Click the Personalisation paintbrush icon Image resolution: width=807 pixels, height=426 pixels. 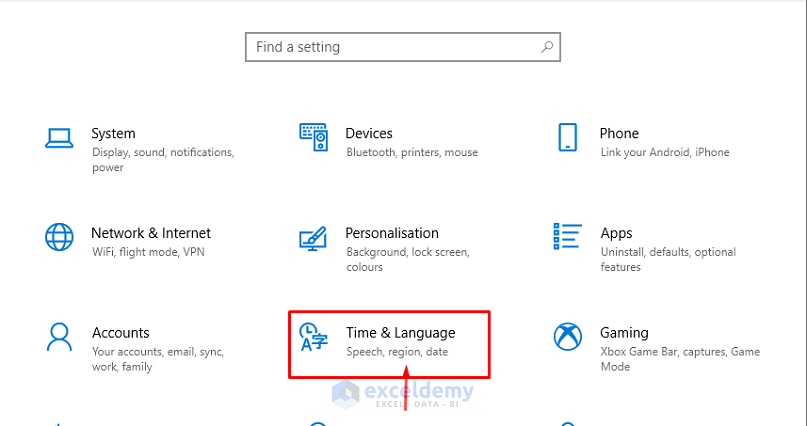(x=314, y=239)
